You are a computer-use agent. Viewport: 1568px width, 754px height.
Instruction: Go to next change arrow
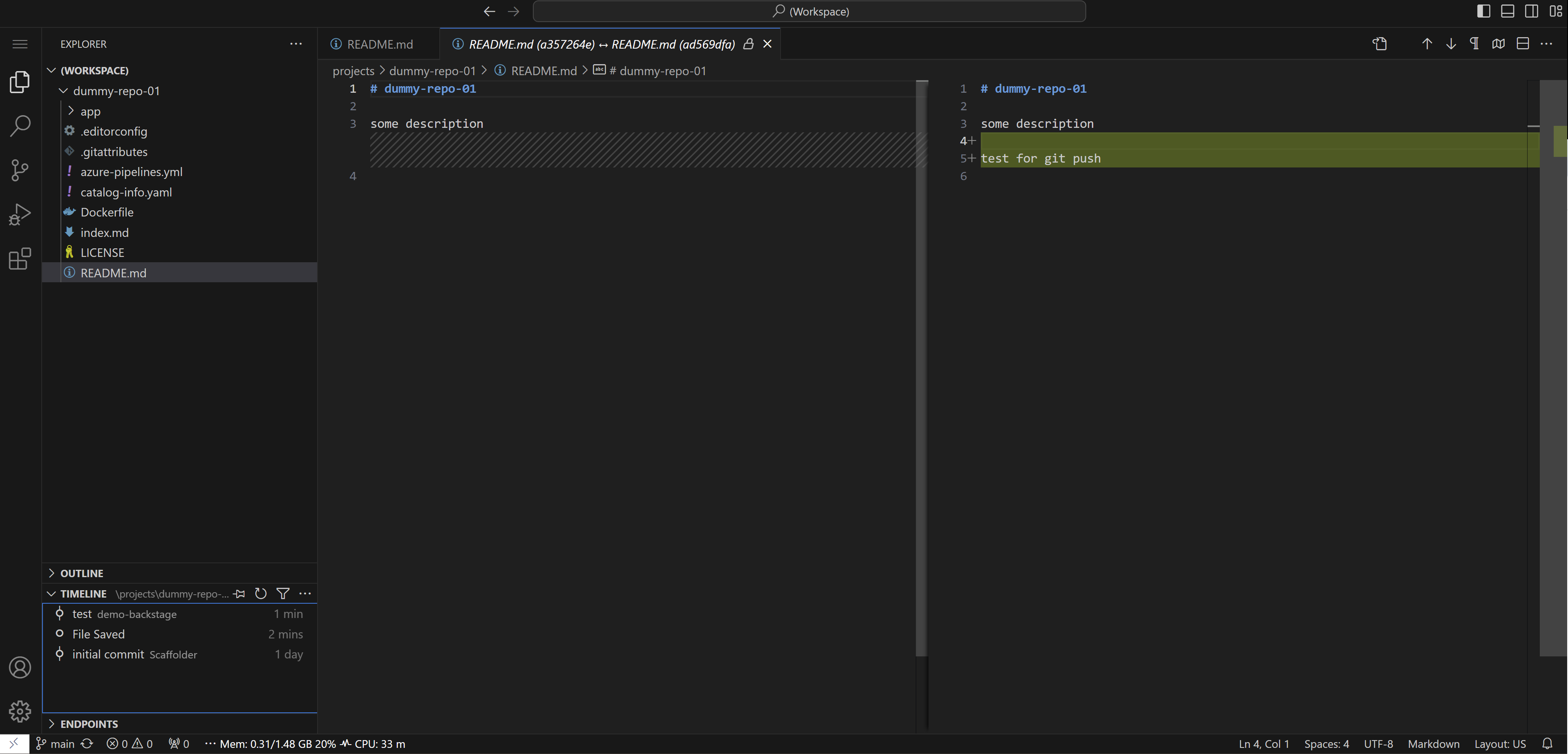point(1451,44)
